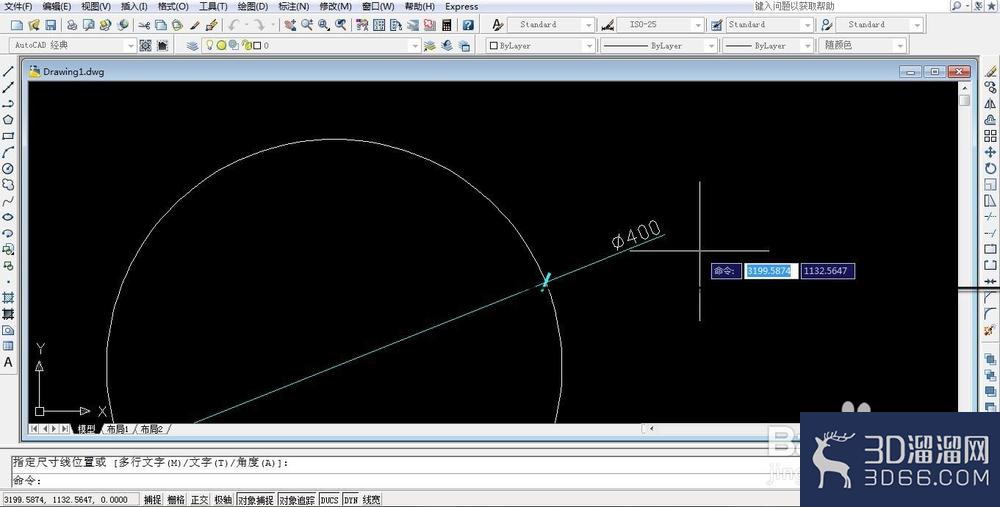Screen dimensions: 1000x507
Task: Toggle 对象捕捉 object snap
Action: [256, 500]
